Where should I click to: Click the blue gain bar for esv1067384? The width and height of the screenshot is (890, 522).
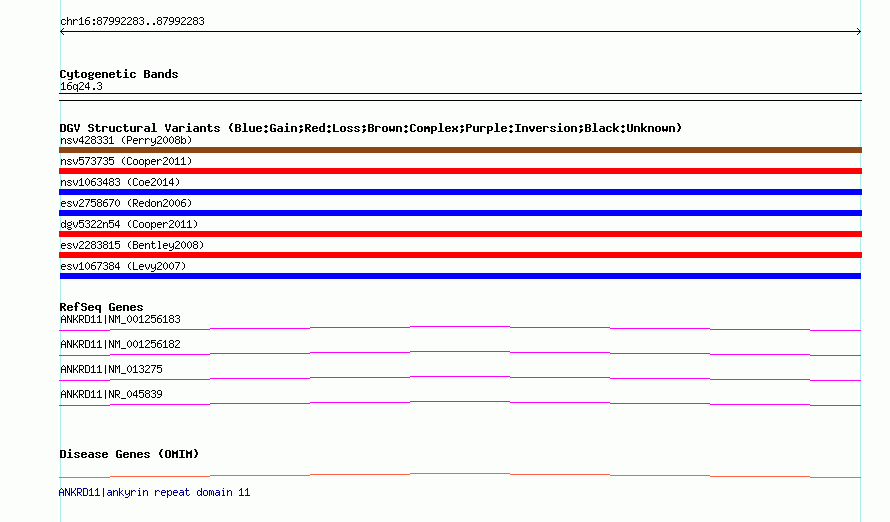(x=460, y=276)
